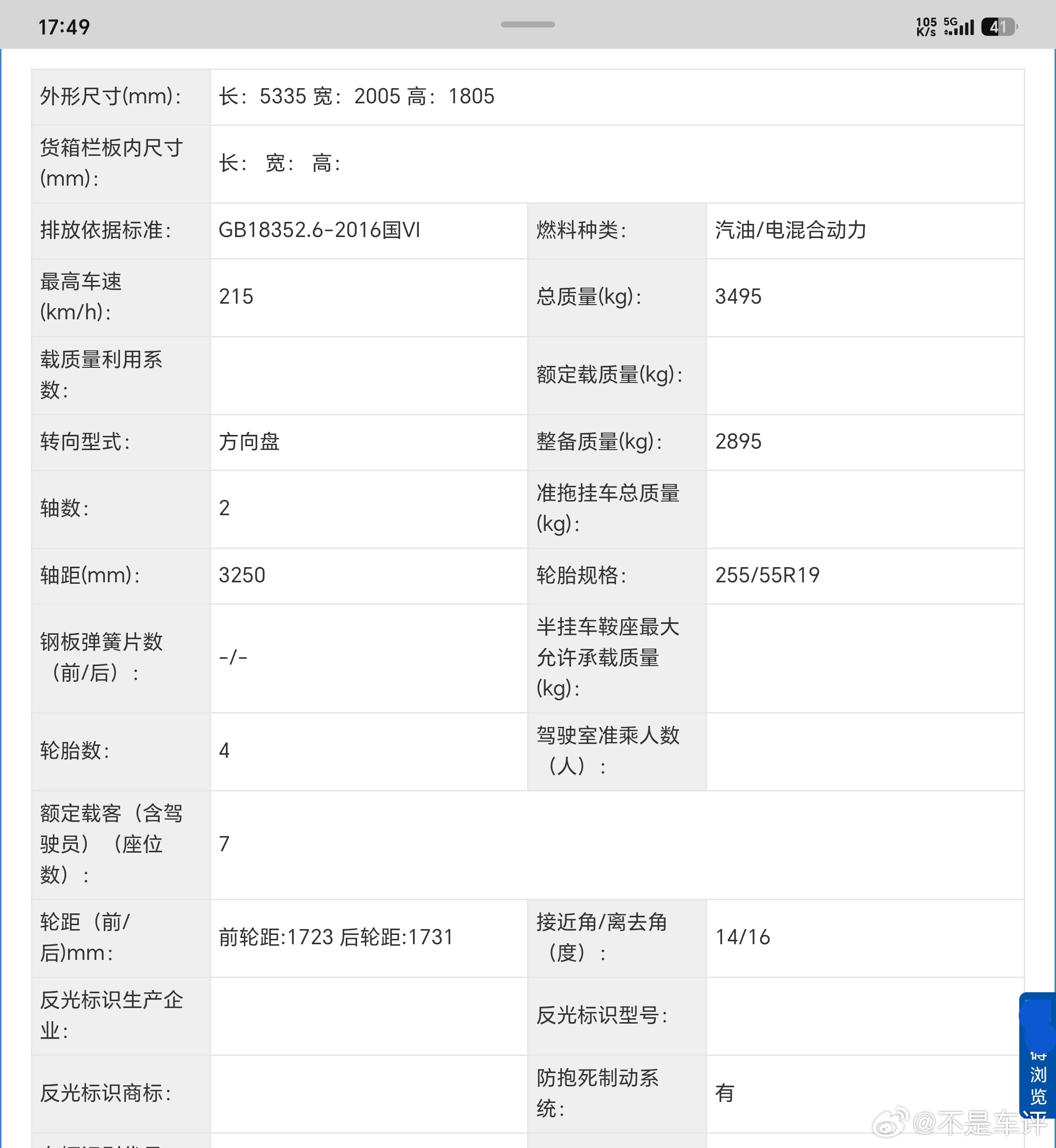Select the 燃料种类 label
The height and width of the screenshot is (1148, 1056).
(x=581, y=230)
